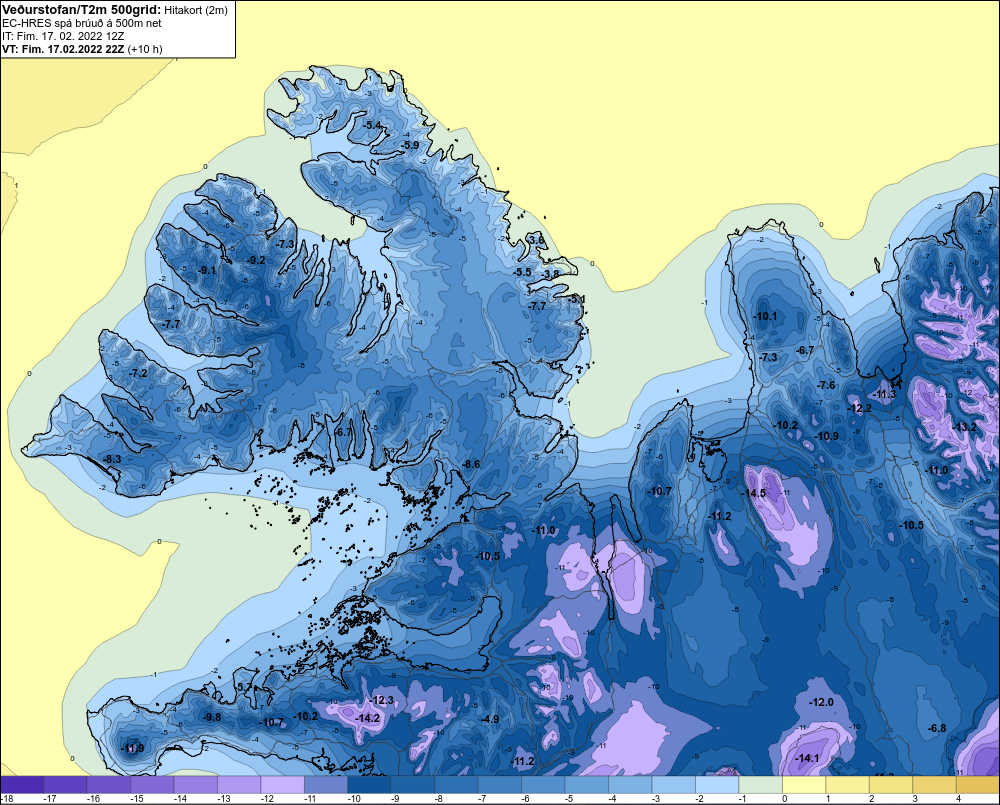1000x805 pixels.
Task: Click the -10.9 temperature label
Action: 827,436
